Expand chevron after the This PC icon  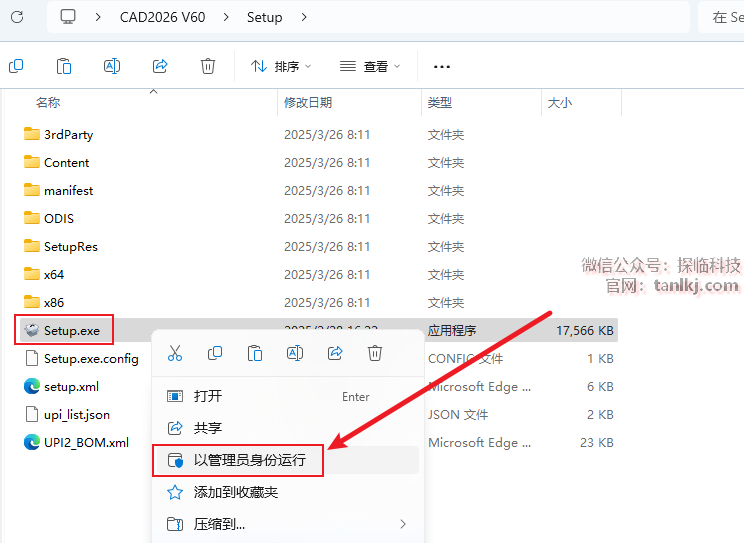(x=98, y=17)
